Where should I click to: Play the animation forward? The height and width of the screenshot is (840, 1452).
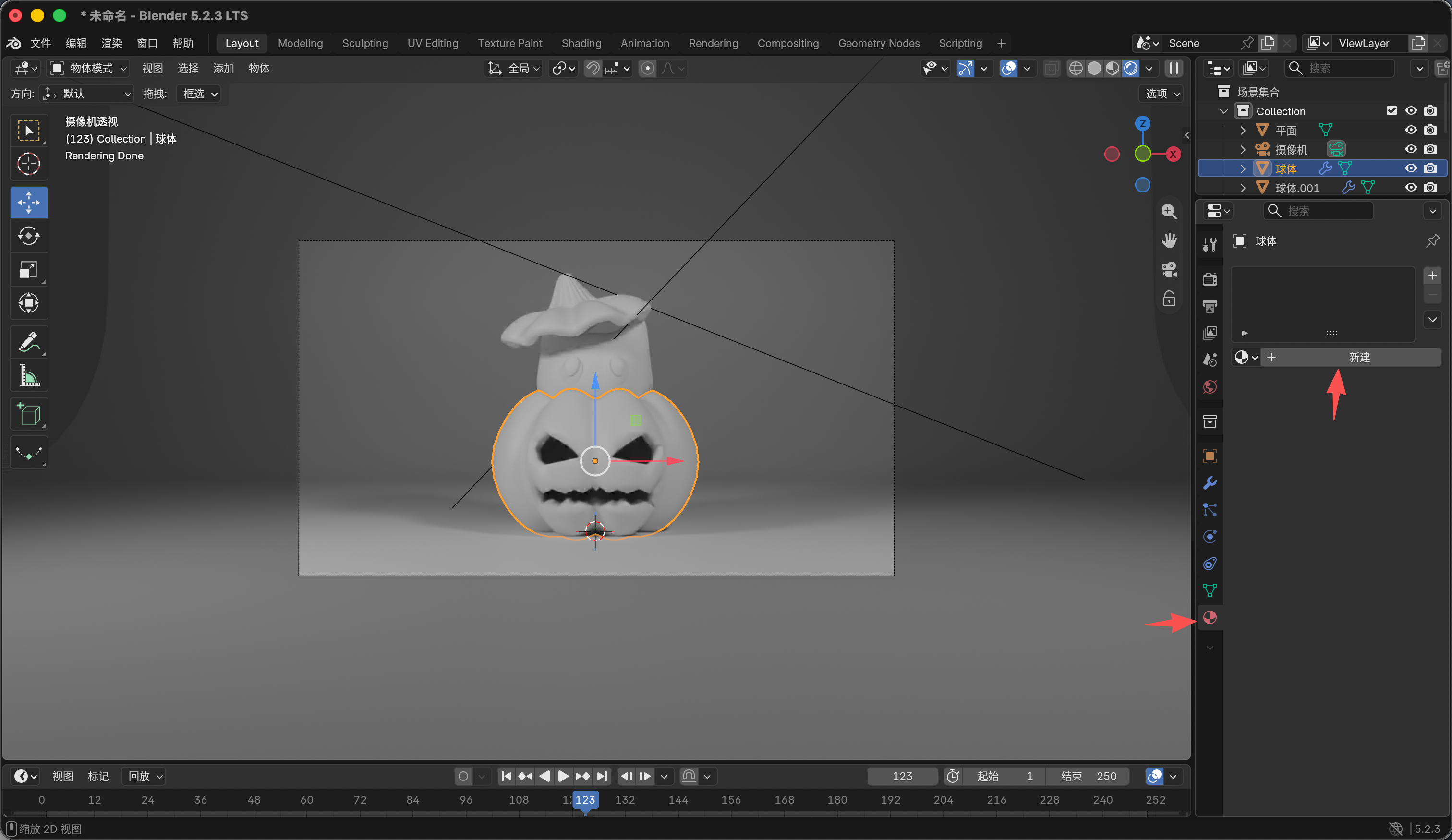coord(563,776)
